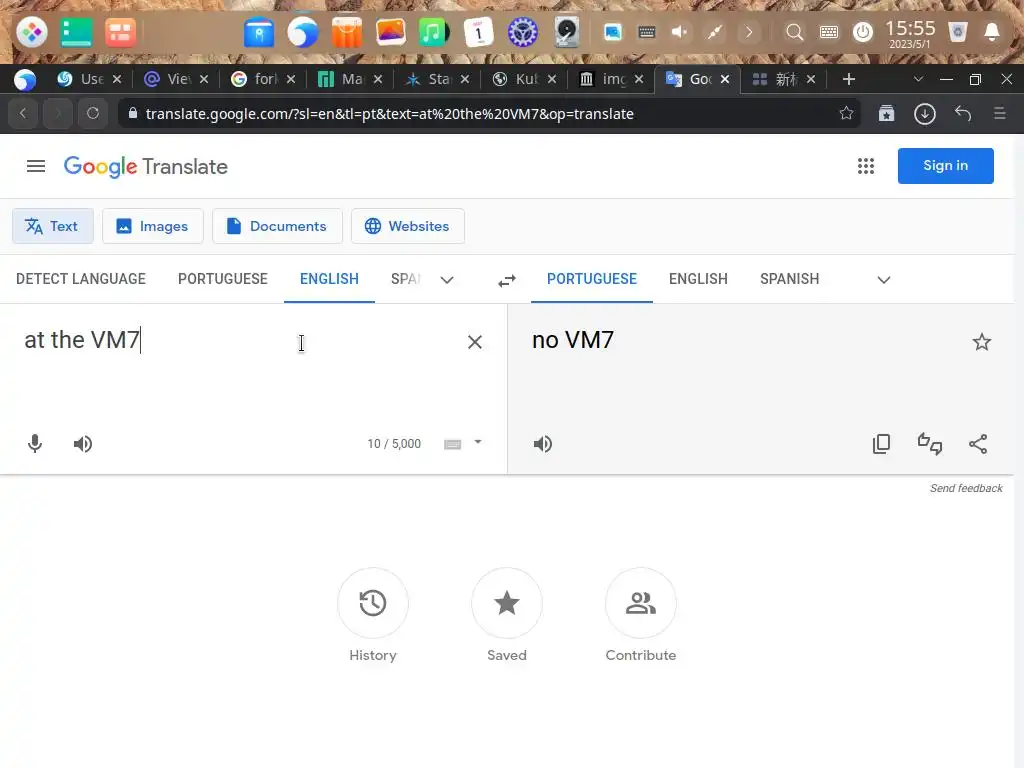Expand more source languages chevron

[447, 280]
